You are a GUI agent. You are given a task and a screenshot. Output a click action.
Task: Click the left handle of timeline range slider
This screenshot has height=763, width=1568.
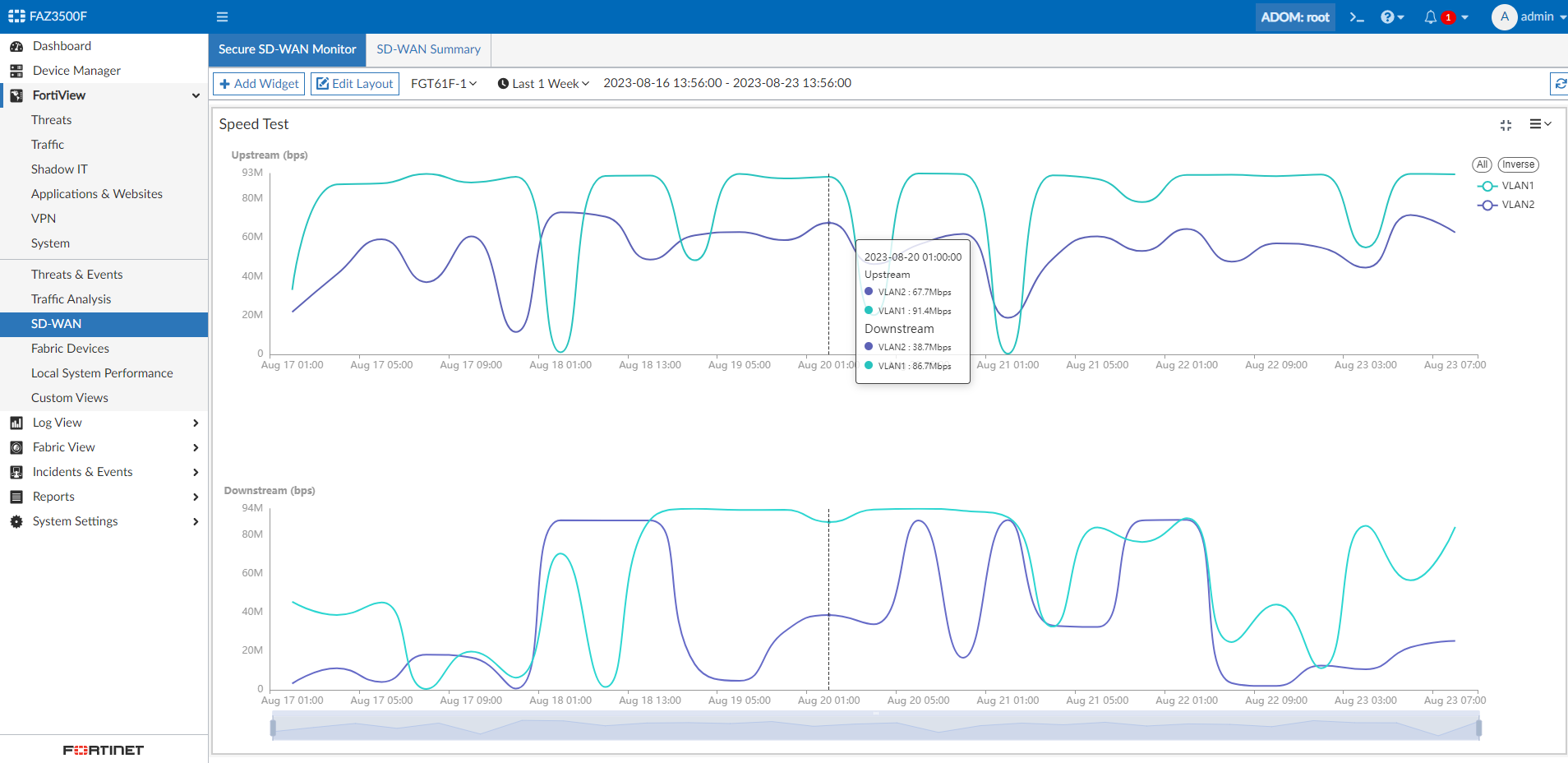tap(273, 728)
